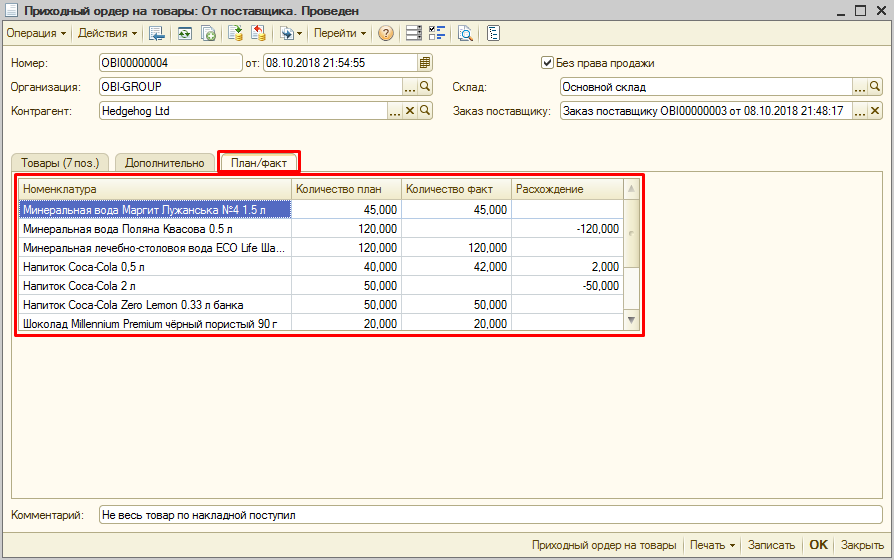Viewport: 894px width, 560px height.
Task: Click the Количество план column header
Action: point(346,189)
